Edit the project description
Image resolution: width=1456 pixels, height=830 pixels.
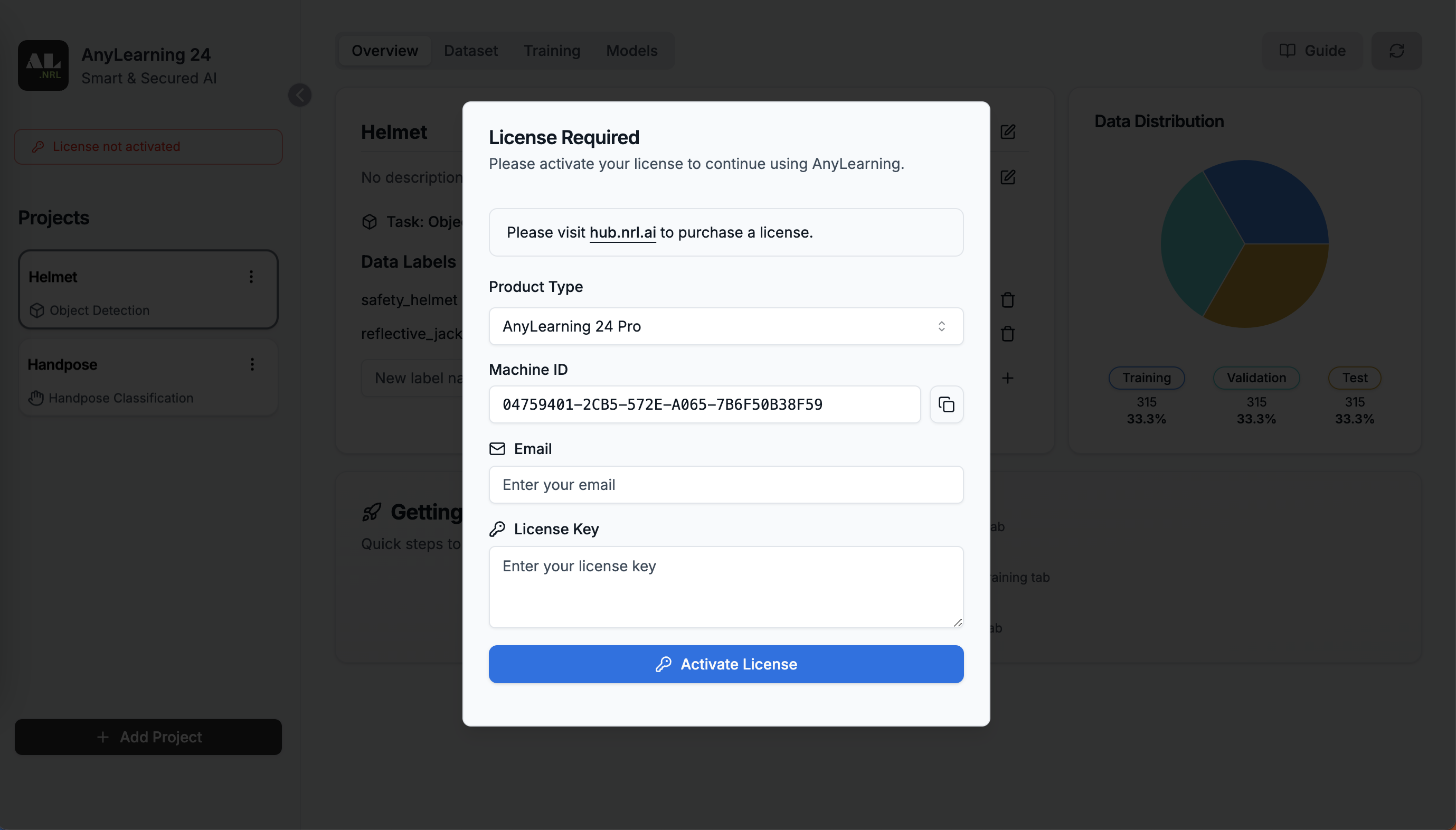tap(1007, 177)
